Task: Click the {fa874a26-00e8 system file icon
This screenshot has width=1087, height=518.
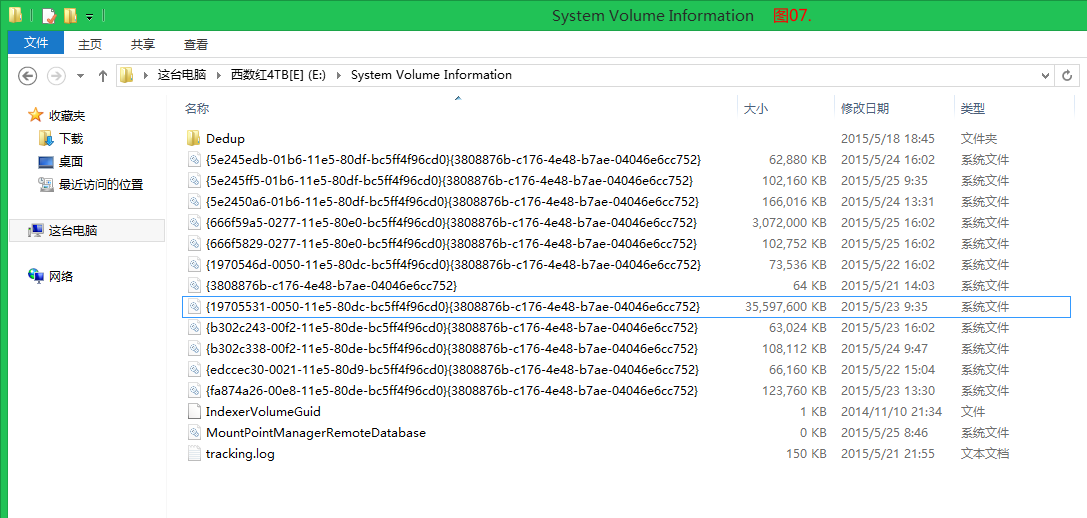Action: pyautogui.click(x=194, y=390)
